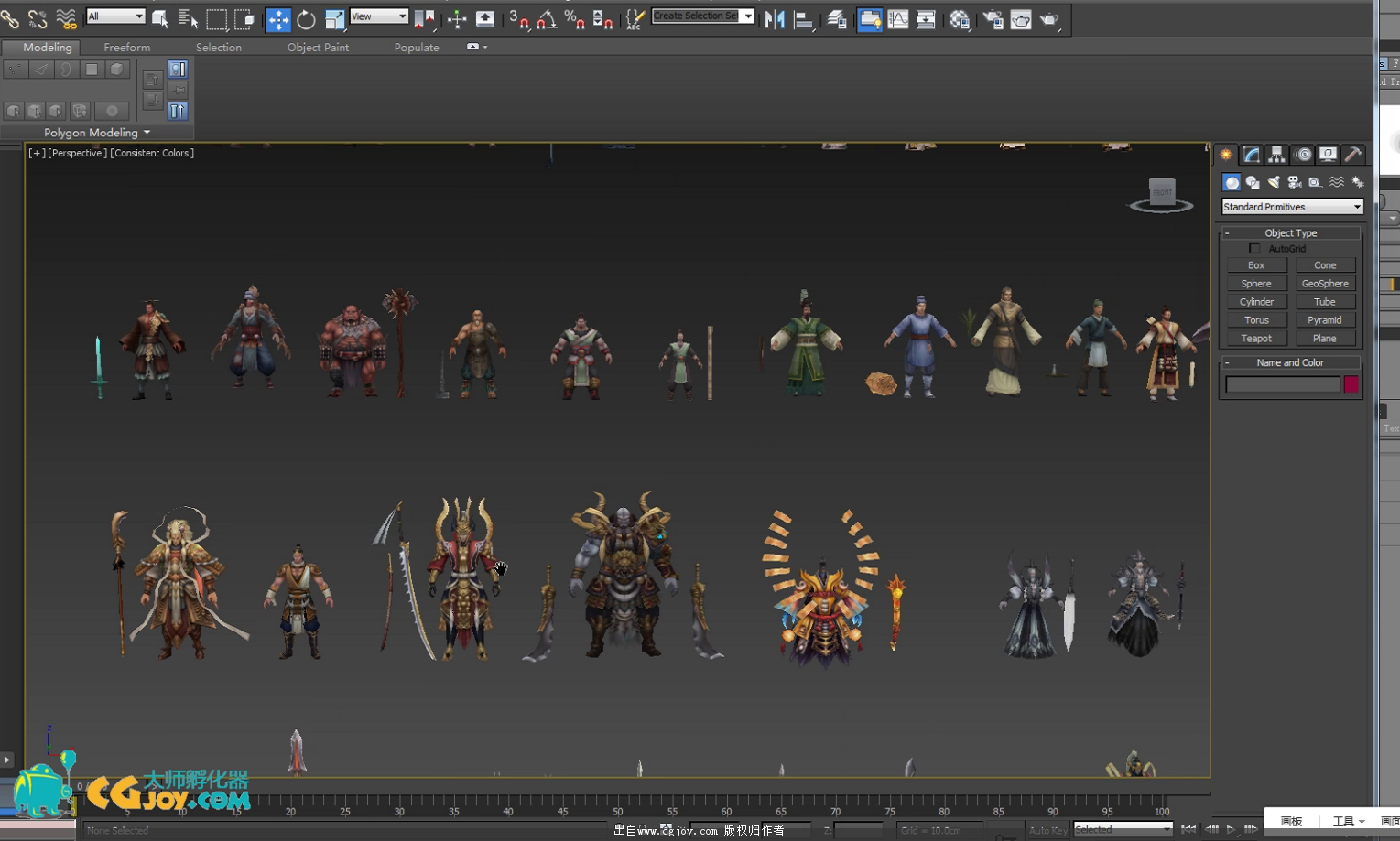Open the object color swatch
The width and height of the screenshot is (1400, 841).
(x=1351, y=384)
